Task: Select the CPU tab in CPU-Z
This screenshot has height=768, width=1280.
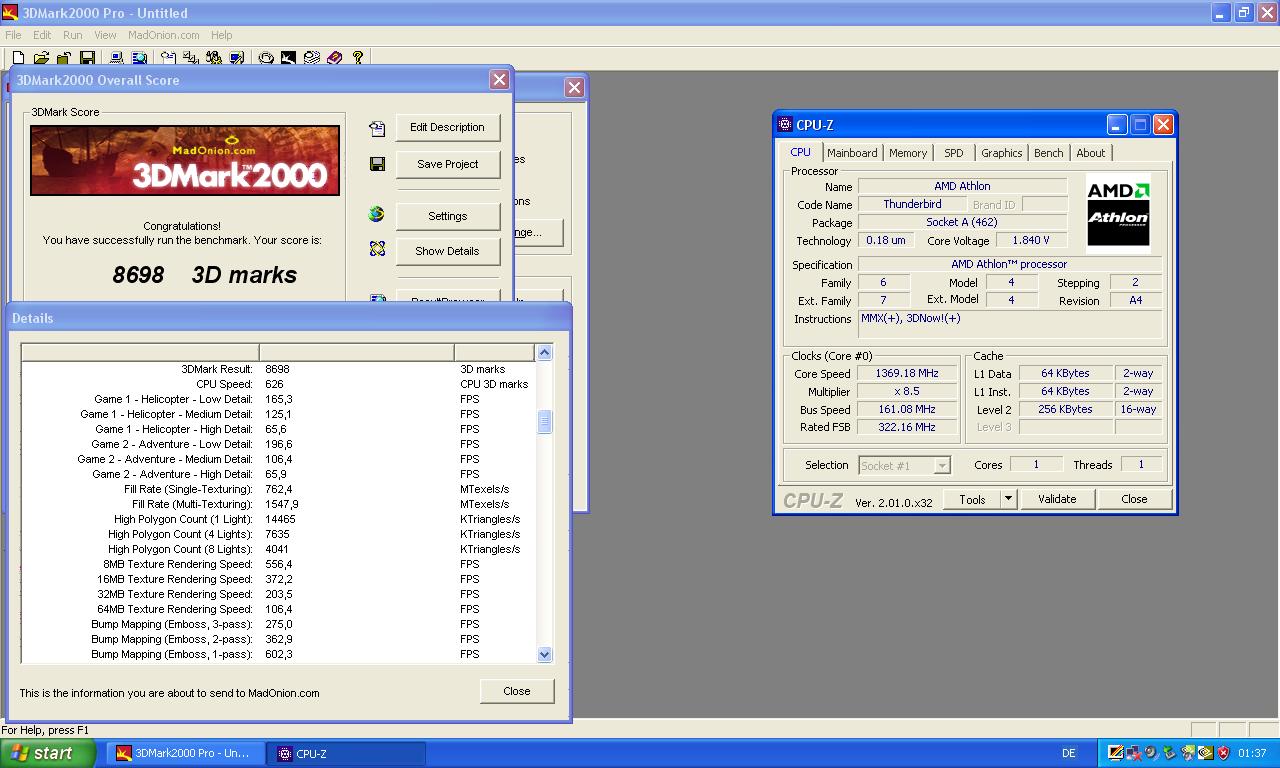Action: click(800, 152)
